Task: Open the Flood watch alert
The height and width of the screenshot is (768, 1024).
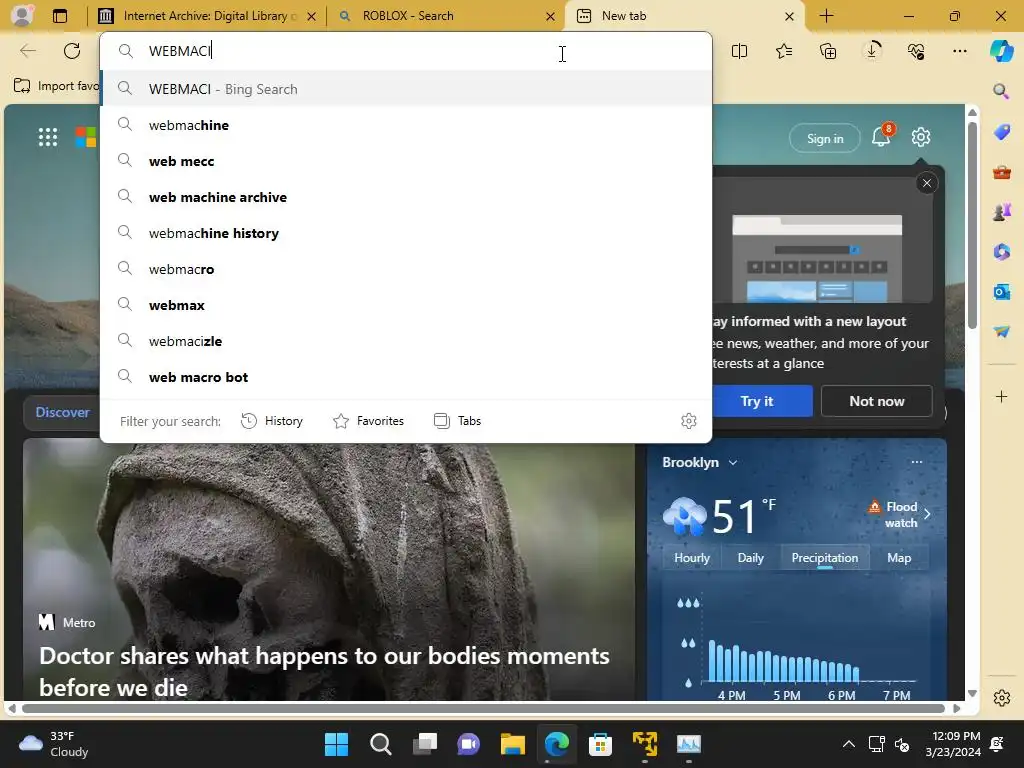Action: tap(900, 515)
